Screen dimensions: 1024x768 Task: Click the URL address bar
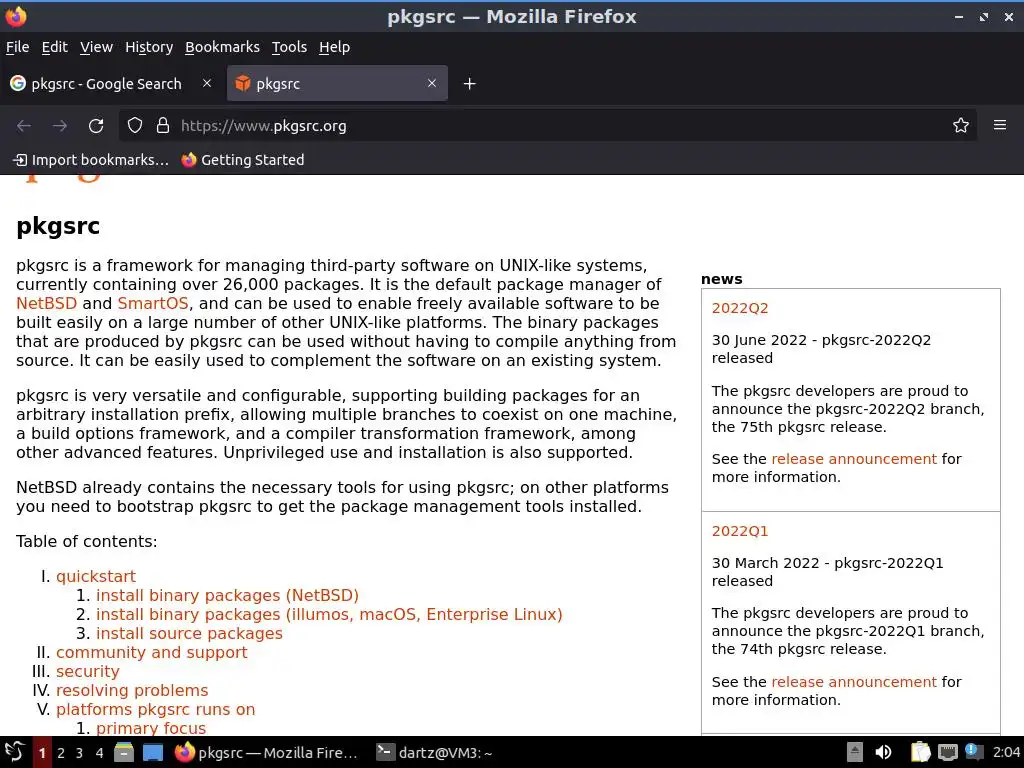point(549,125)
